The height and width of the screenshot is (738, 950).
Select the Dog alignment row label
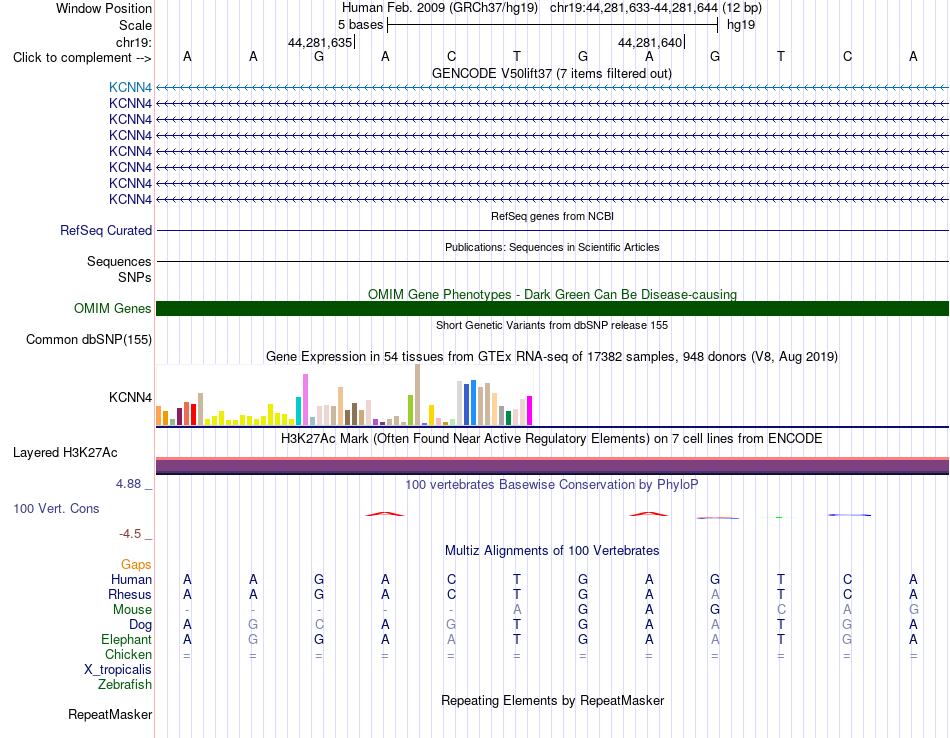click(x=140, y=625)
